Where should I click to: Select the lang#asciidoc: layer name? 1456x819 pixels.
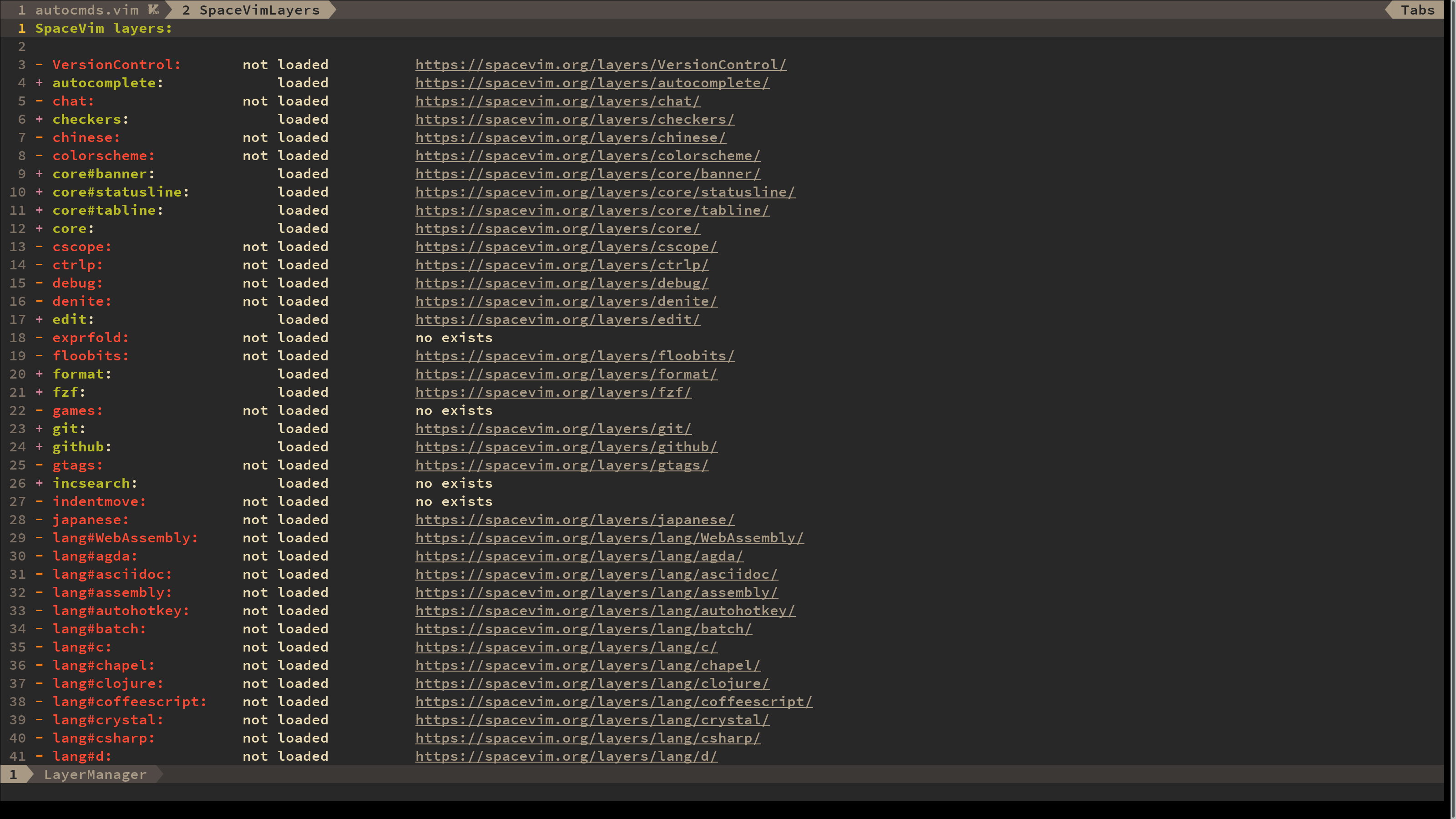tap(112, 574)
